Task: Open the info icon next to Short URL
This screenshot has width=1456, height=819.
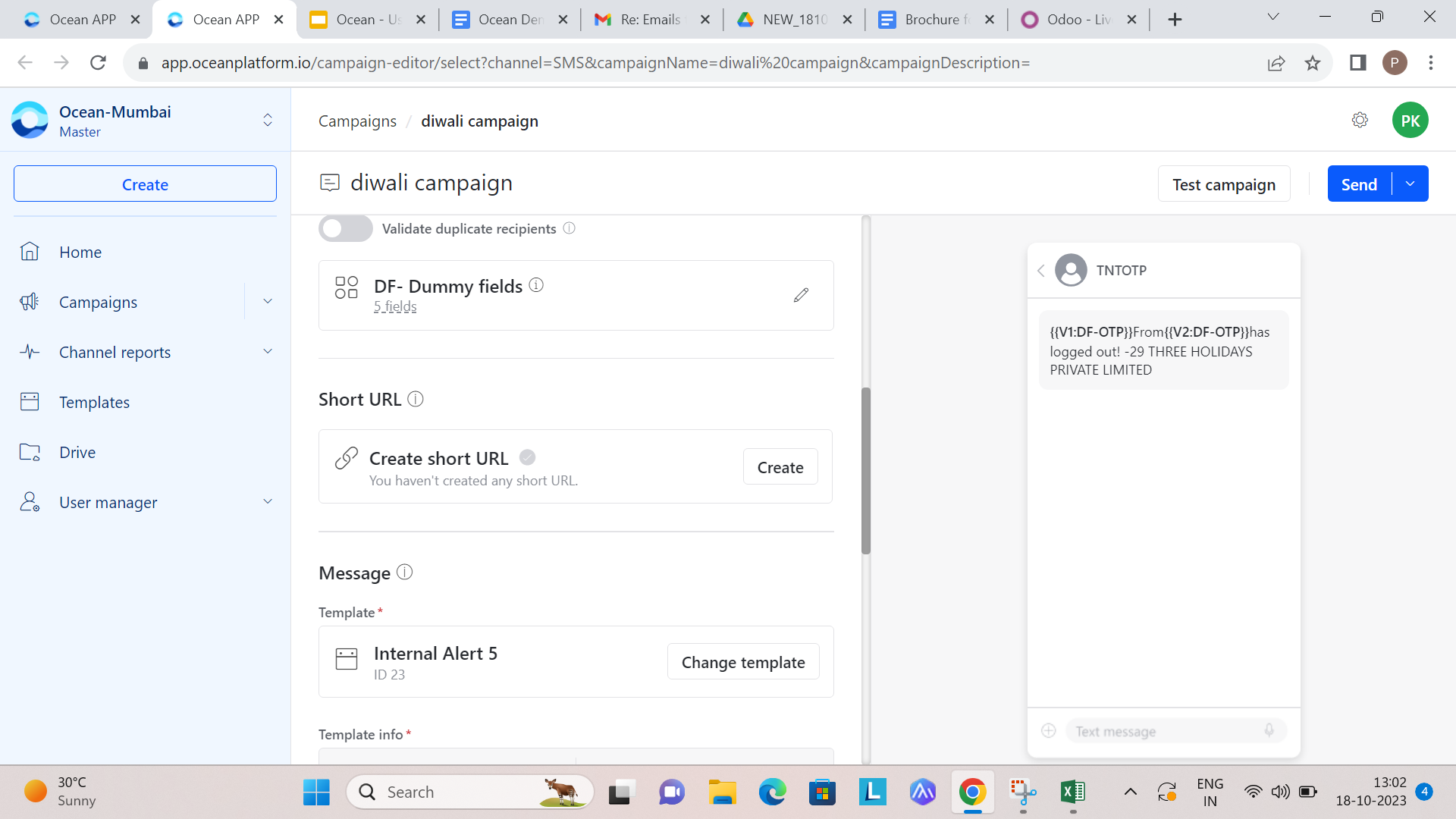Action: point(416,399)
